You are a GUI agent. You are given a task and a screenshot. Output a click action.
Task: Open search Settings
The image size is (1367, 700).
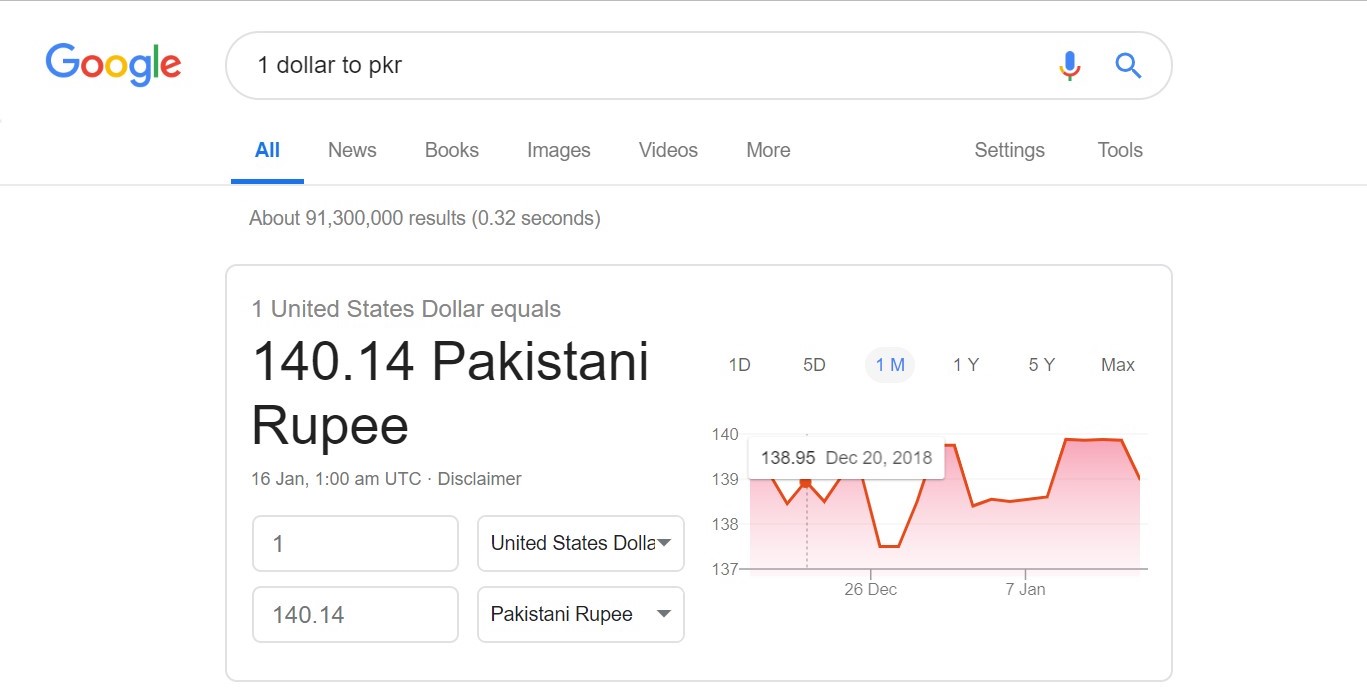click(x=1009, y=150)
